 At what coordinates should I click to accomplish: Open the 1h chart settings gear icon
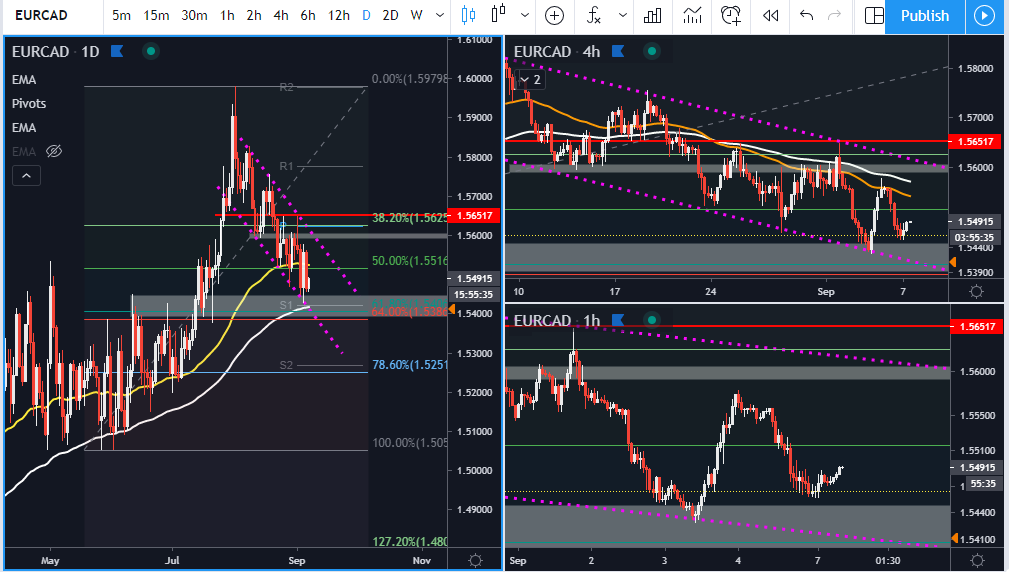click(976, 560)
